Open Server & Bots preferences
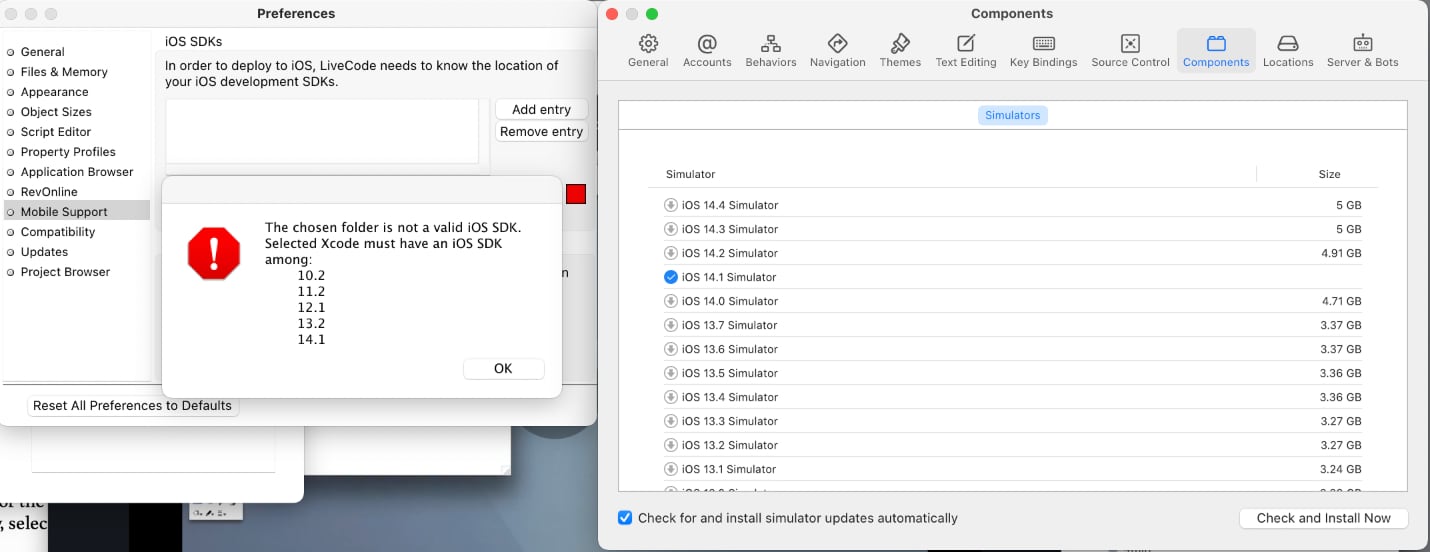 (x=1362, y=50)
